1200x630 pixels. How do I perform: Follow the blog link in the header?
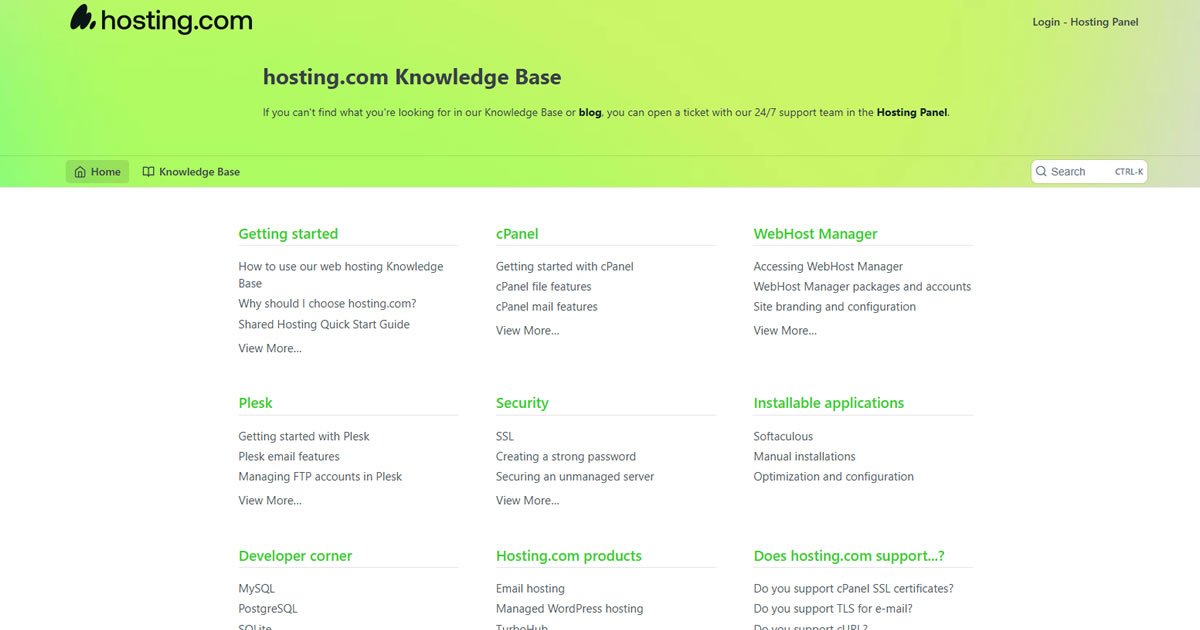pyautogui.click(x=590, y=113)
